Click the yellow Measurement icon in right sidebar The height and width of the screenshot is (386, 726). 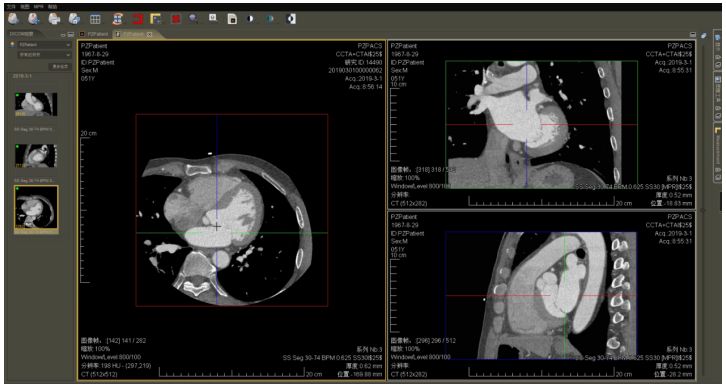(x=718, y=130)
